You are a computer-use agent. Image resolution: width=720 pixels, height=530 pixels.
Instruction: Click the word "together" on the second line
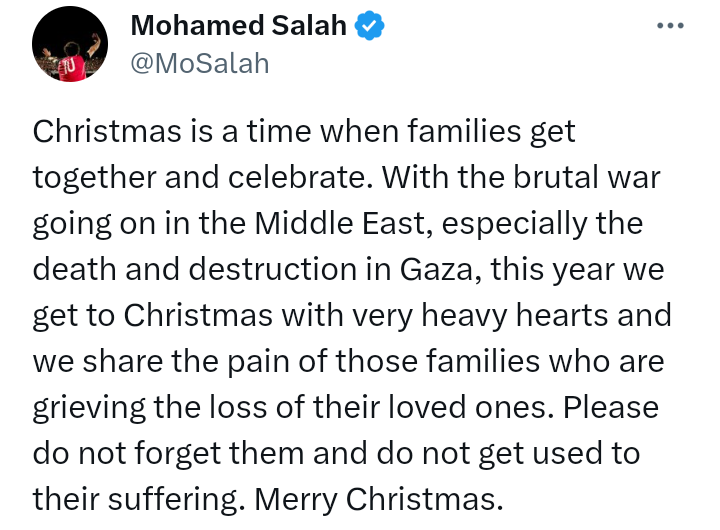click(x=94, y=178)
